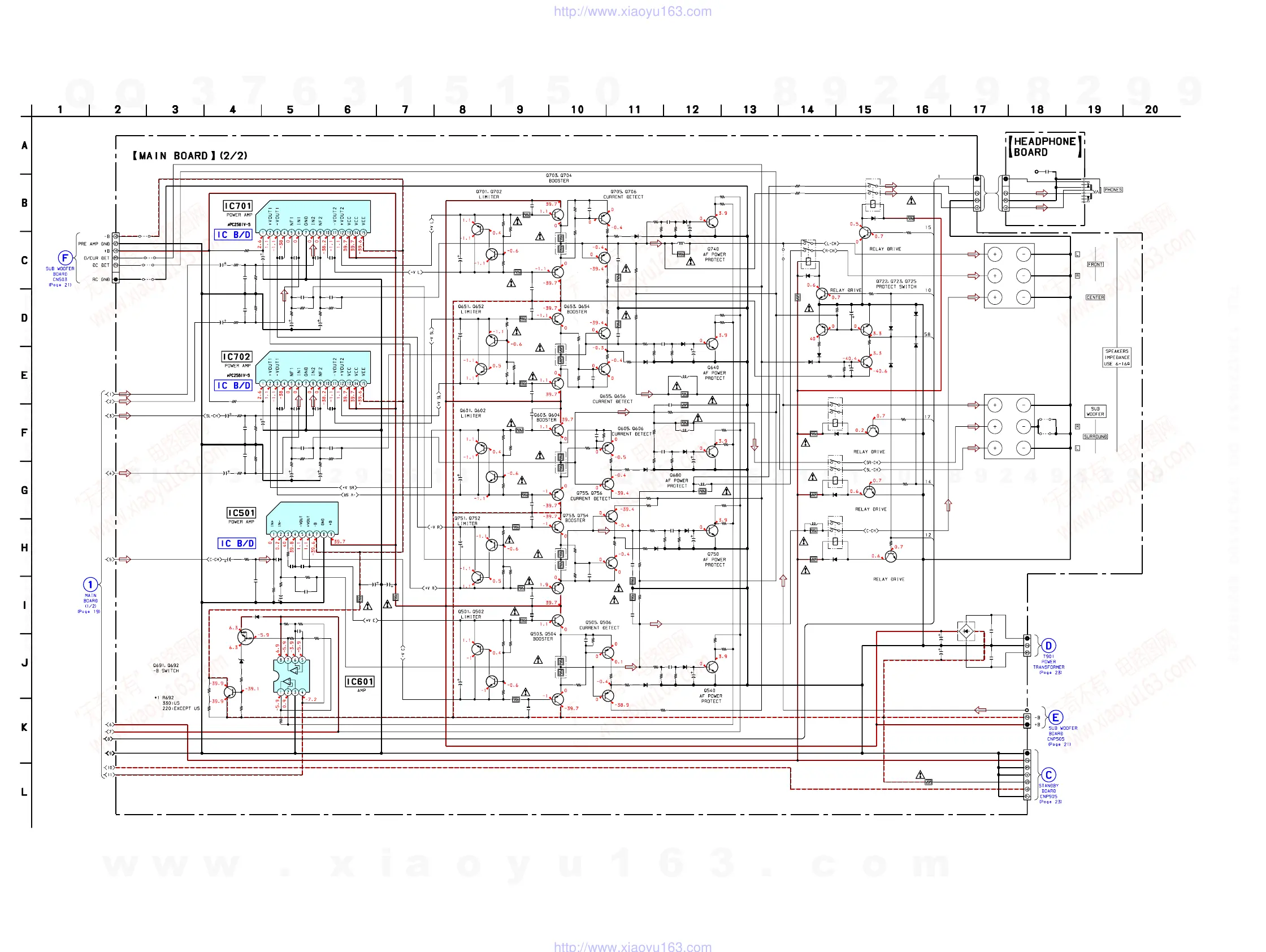
Task: Click the MAIN BOARD (2/2) title
Action: (190, 155)
